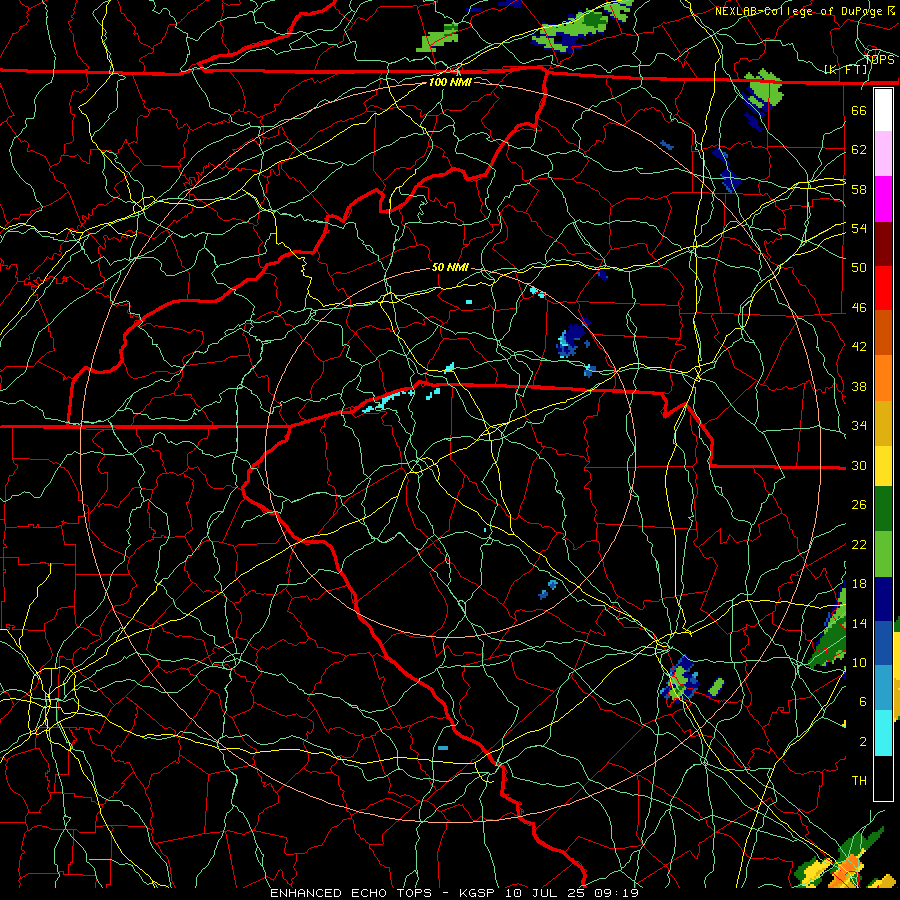The width and height of the screenshot is (900, 900).
Task: Click the "42" legend value
Action: point(859,347)
